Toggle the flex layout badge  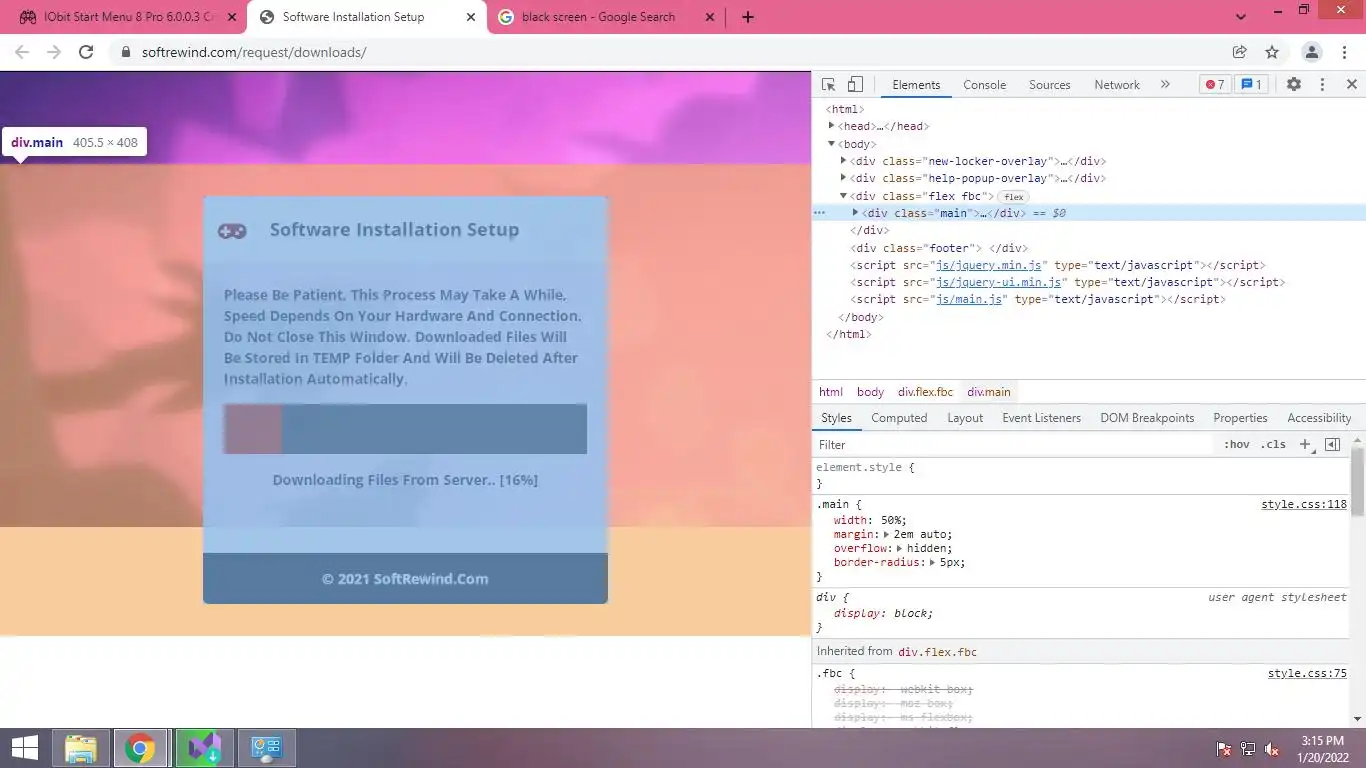click(1013, 197)
